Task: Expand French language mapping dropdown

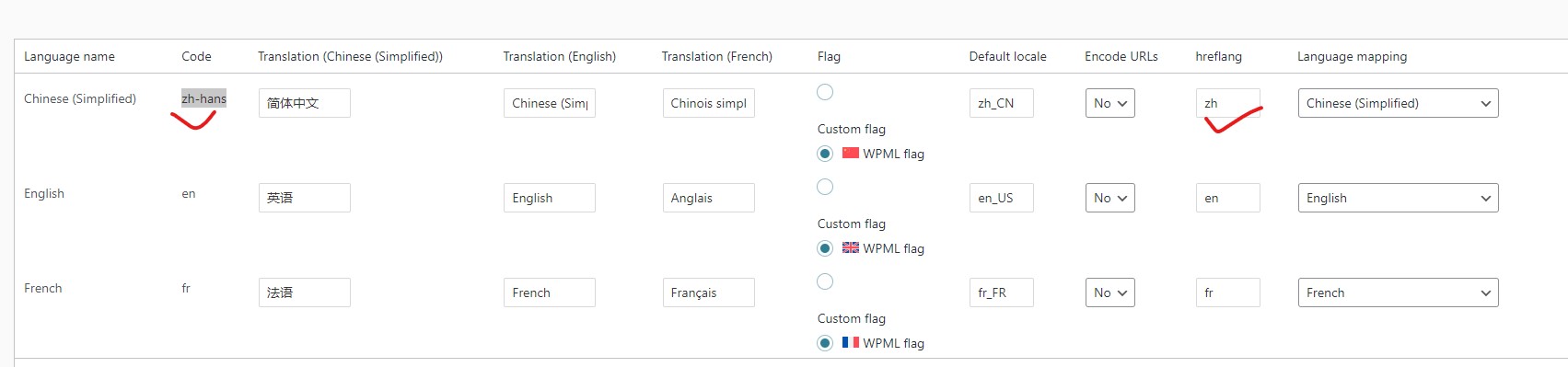Action: [1398, 292]
